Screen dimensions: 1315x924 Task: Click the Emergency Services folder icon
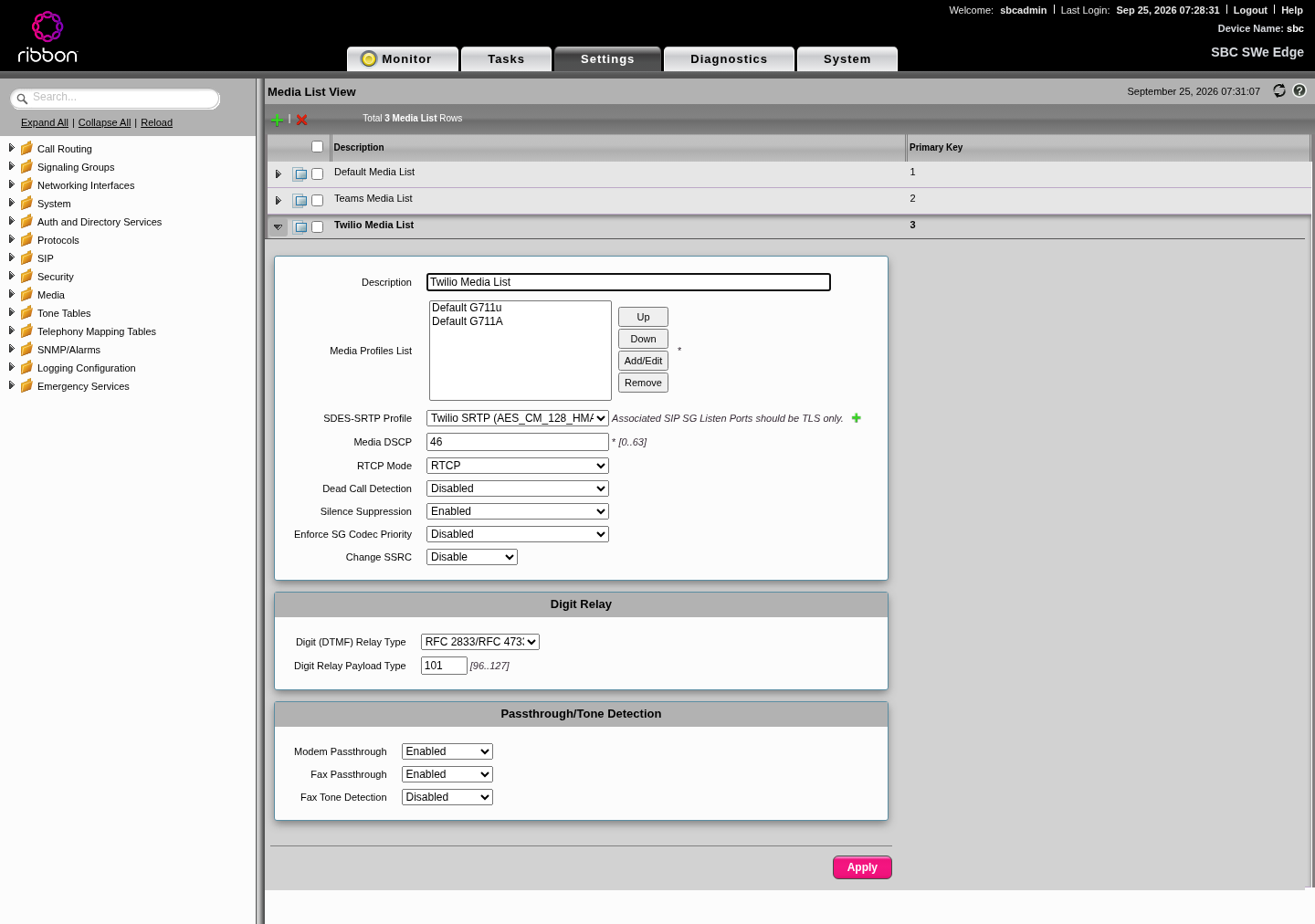point(26,385)
